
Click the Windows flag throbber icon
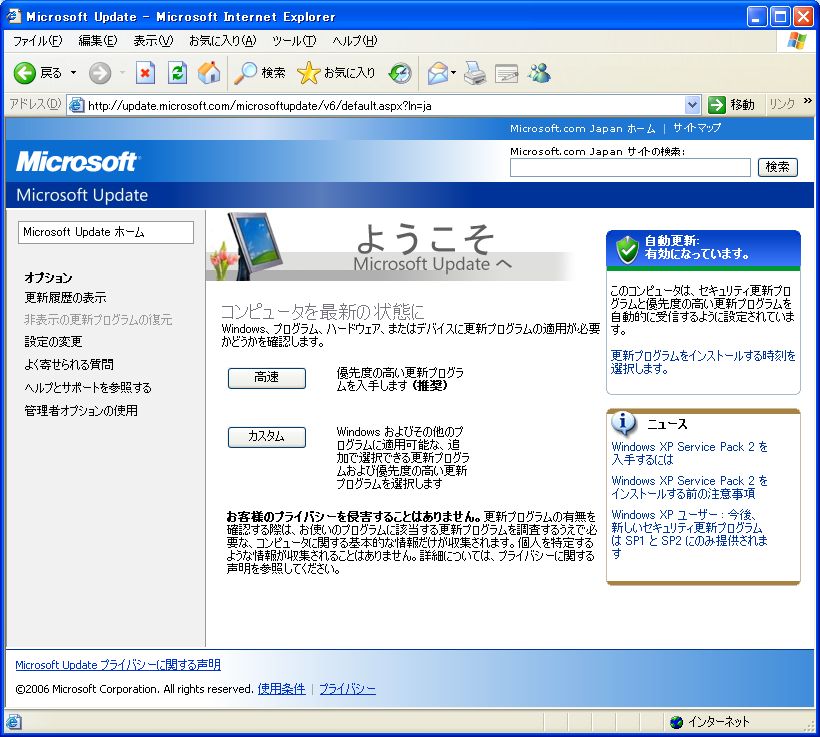796,41
